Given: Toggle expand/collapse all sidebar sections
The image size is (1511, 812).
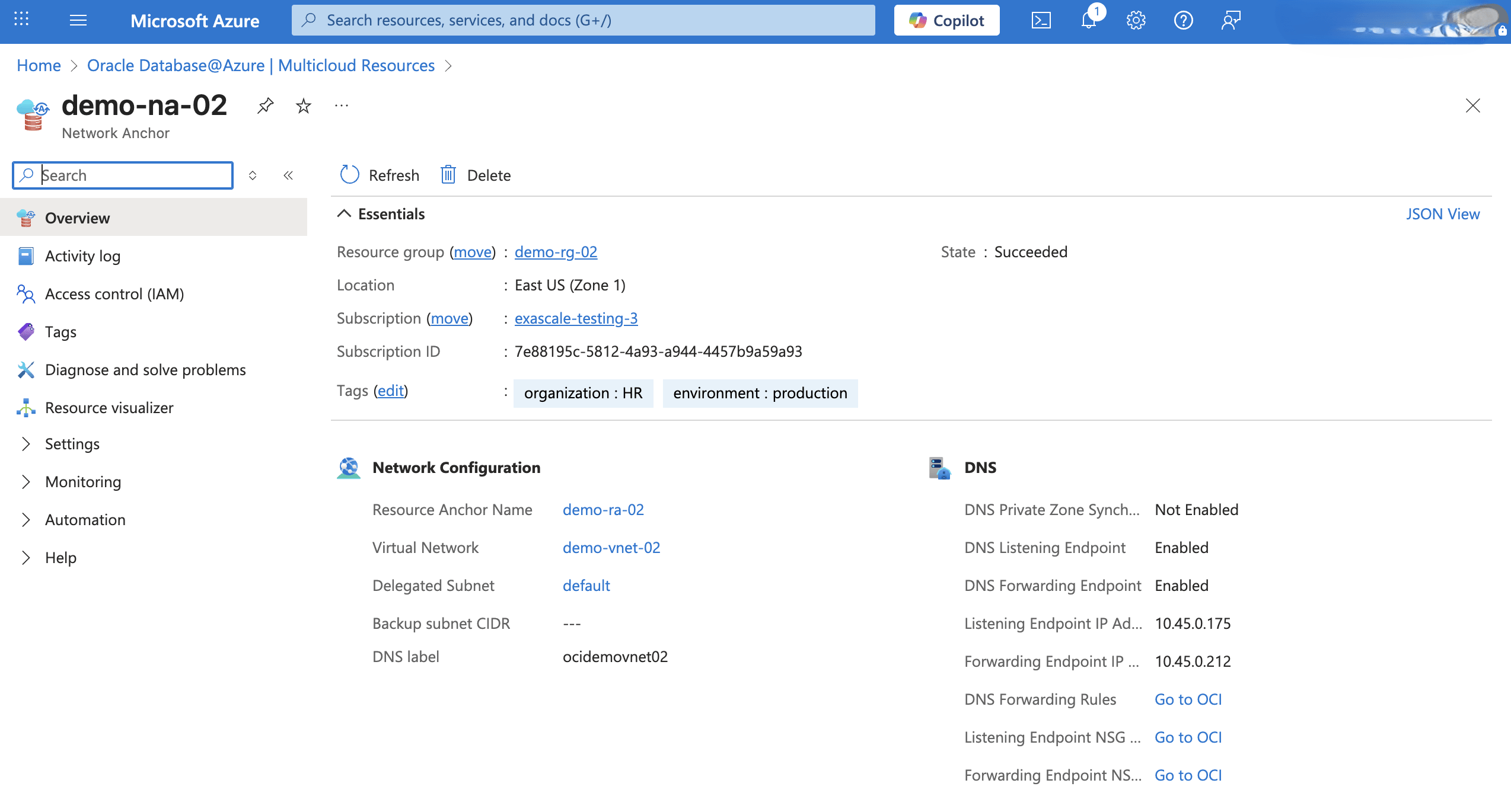Looking at the screenshot, I should [x=253, y=175].
